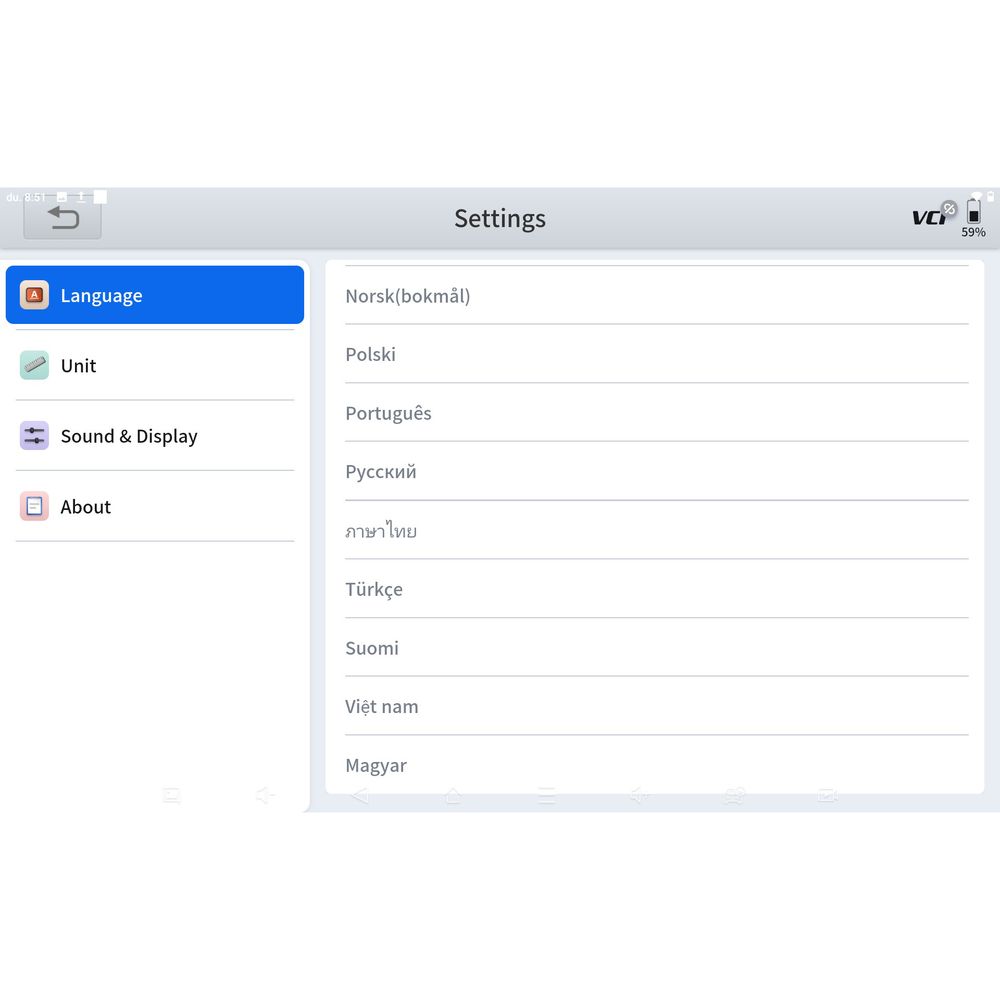Screen dimensions: 1000x1000
Task: Click the Unit ruler icon
Action: (34, 365)
